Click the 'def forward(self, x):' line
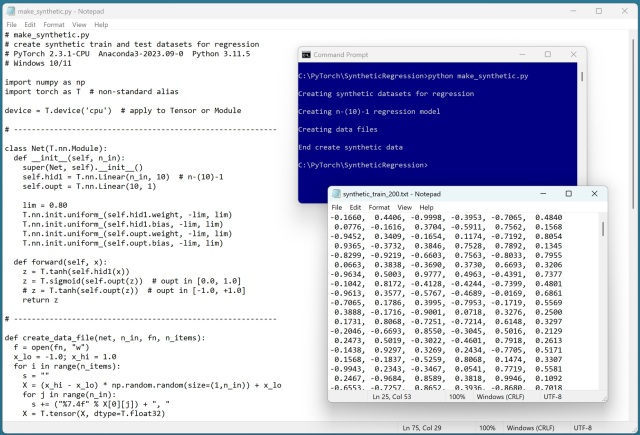 (x=60, y=262)
